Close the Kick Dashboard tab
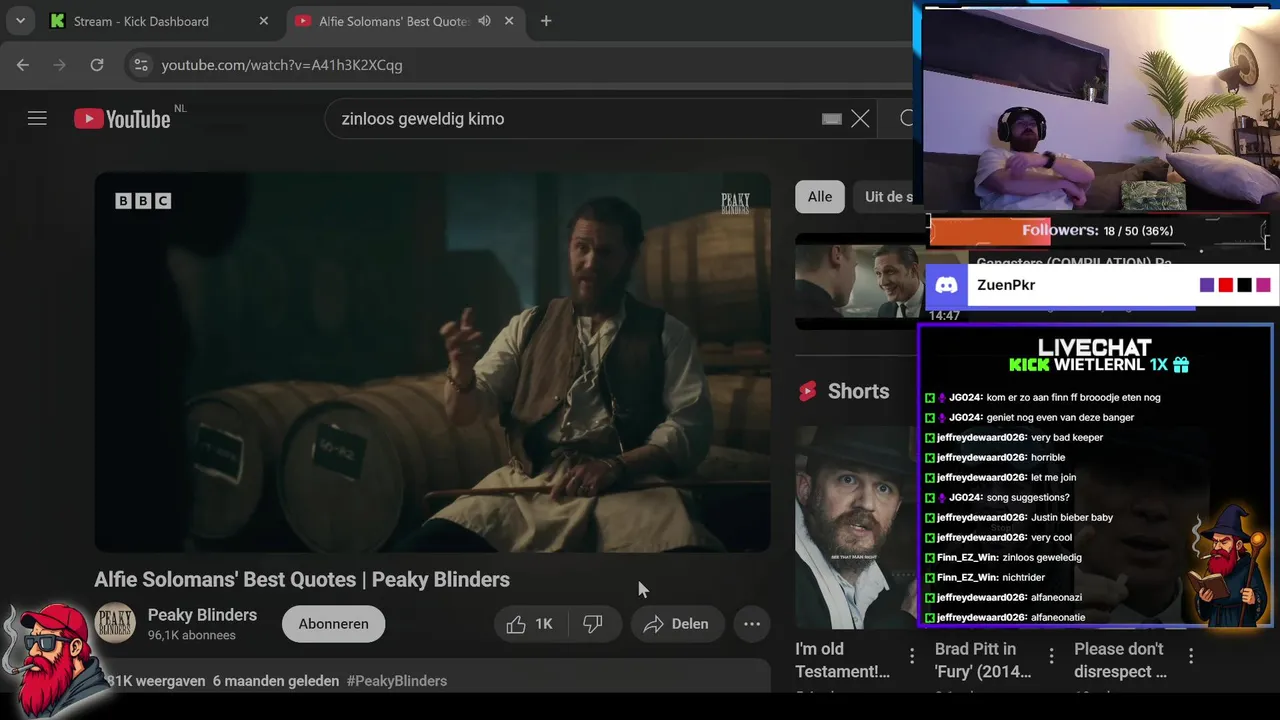 pyautogui.click(x=264, y=21)
